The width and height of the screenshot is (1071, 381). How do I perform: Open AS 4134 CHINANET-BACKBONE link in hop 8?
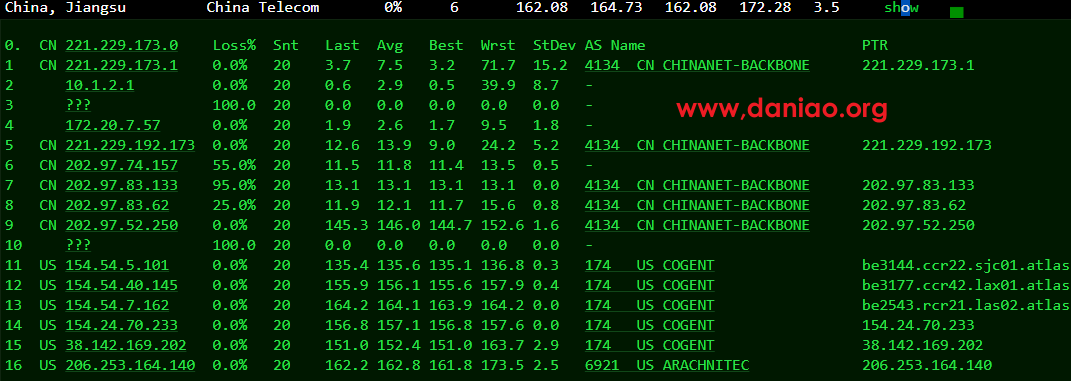click(697, 205)
